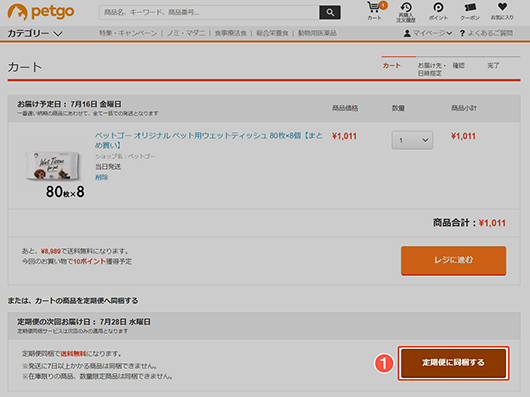Open 総合栄養食 menu link
The width and height of the screenshot is (530, 397).
click(x=272, y=33)
